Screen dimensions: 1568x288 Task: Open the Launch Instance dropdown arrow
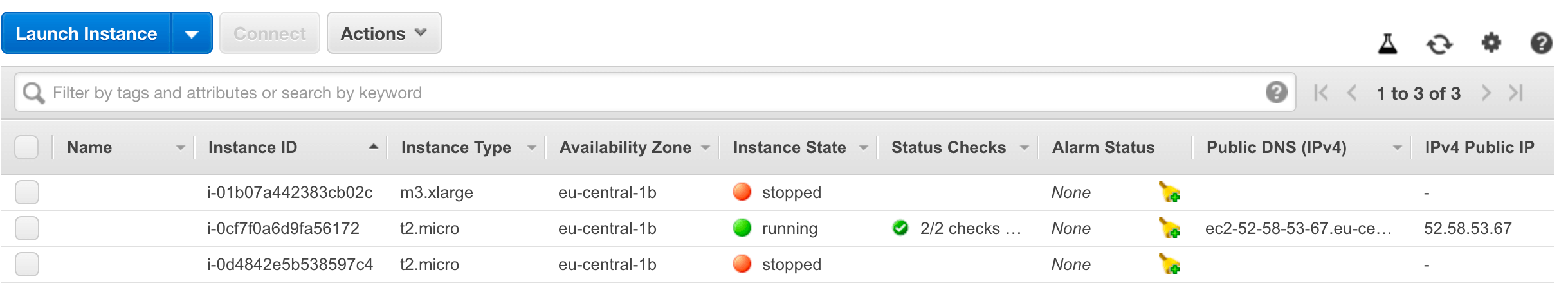click(x=192, y=33)
